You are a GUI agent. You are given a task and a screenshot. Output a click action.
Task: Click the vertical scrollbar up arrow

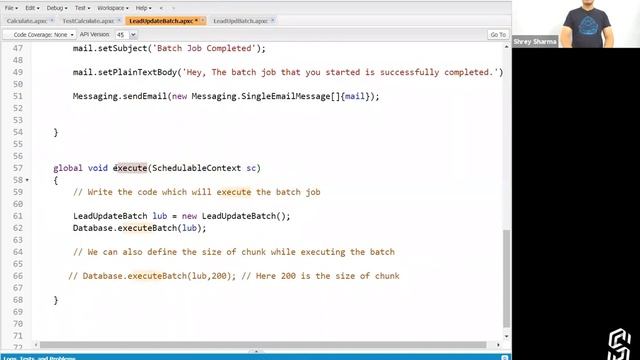pyautogui.click(x=506, y=47)
